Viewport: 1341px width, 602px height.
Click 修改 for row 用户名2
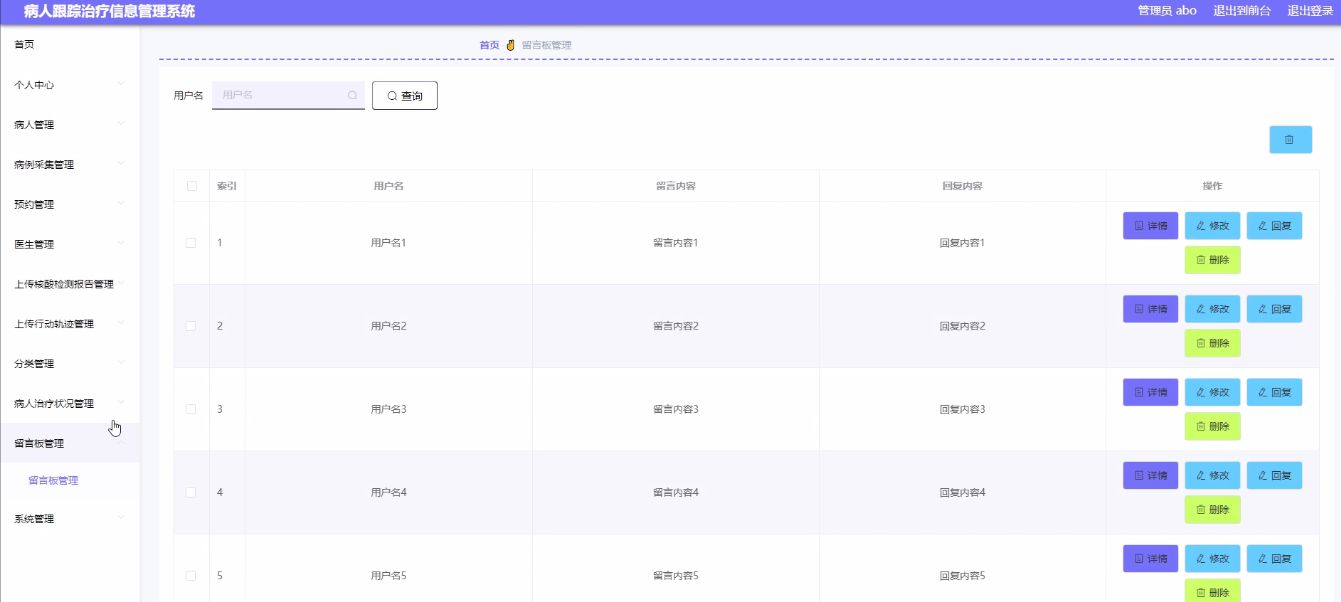(1213, 309)
